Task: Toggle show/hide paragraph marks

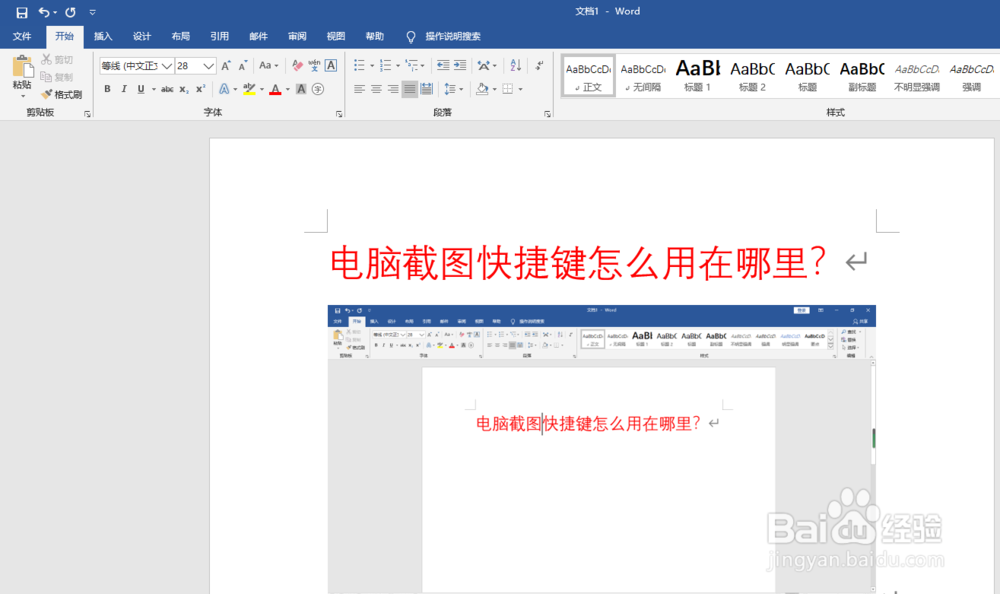Action: (x=540, y=66)
